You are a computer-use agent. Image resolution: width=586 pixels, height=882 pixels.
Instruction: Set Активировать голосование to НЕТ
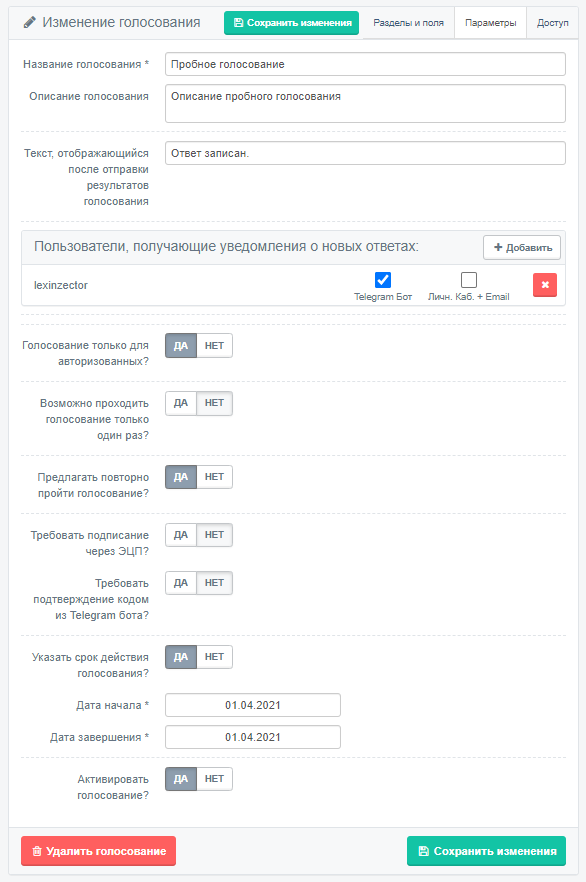point(214,779)
